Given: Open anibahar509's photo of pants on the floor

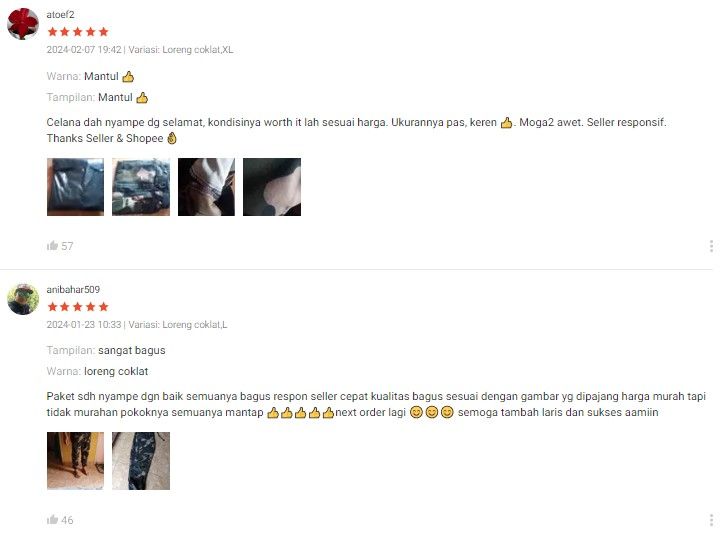Looking at the screenshot, I should point(141,461).
